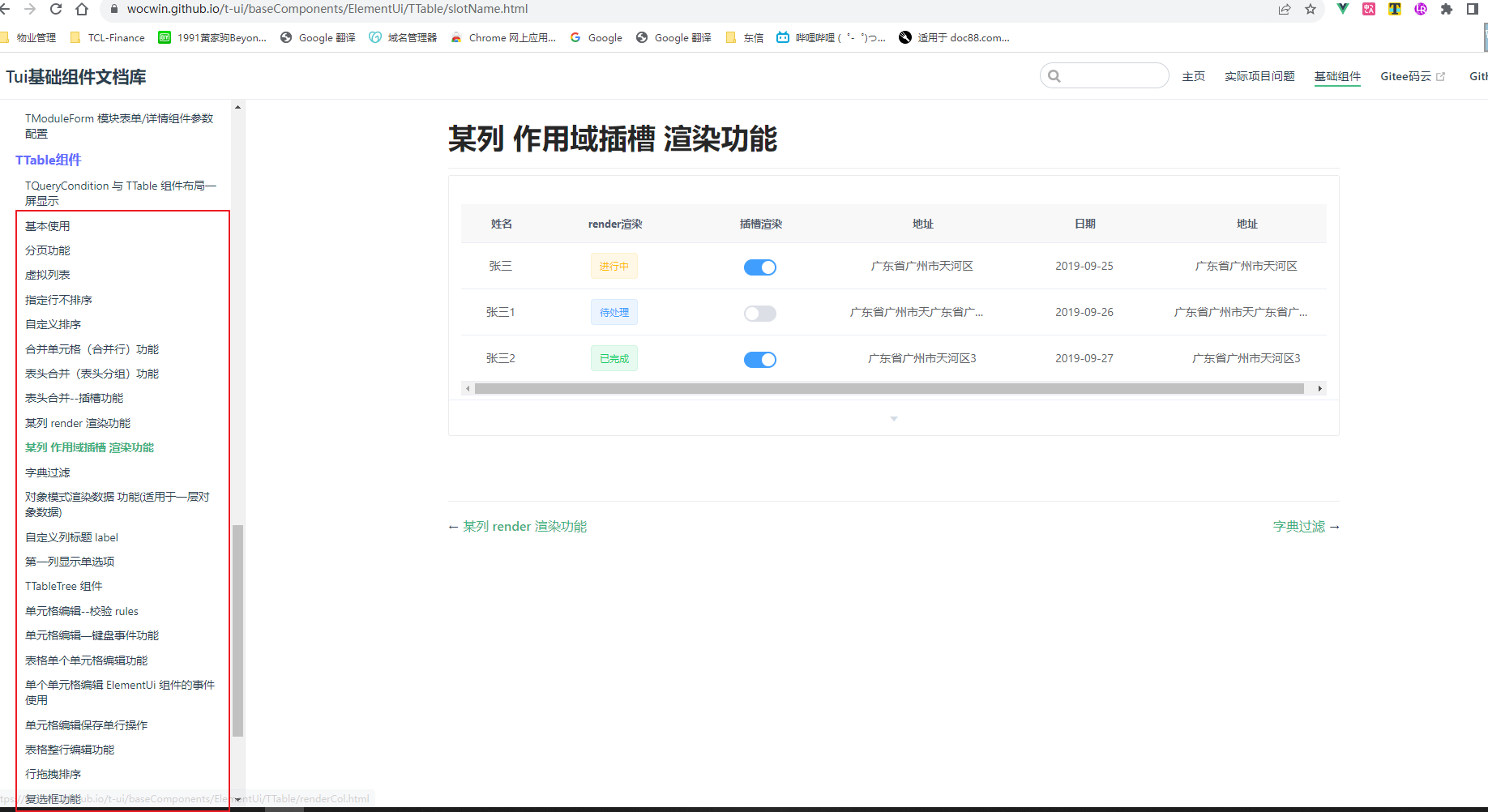Click the render渲染 column header

tap(615, 224)
